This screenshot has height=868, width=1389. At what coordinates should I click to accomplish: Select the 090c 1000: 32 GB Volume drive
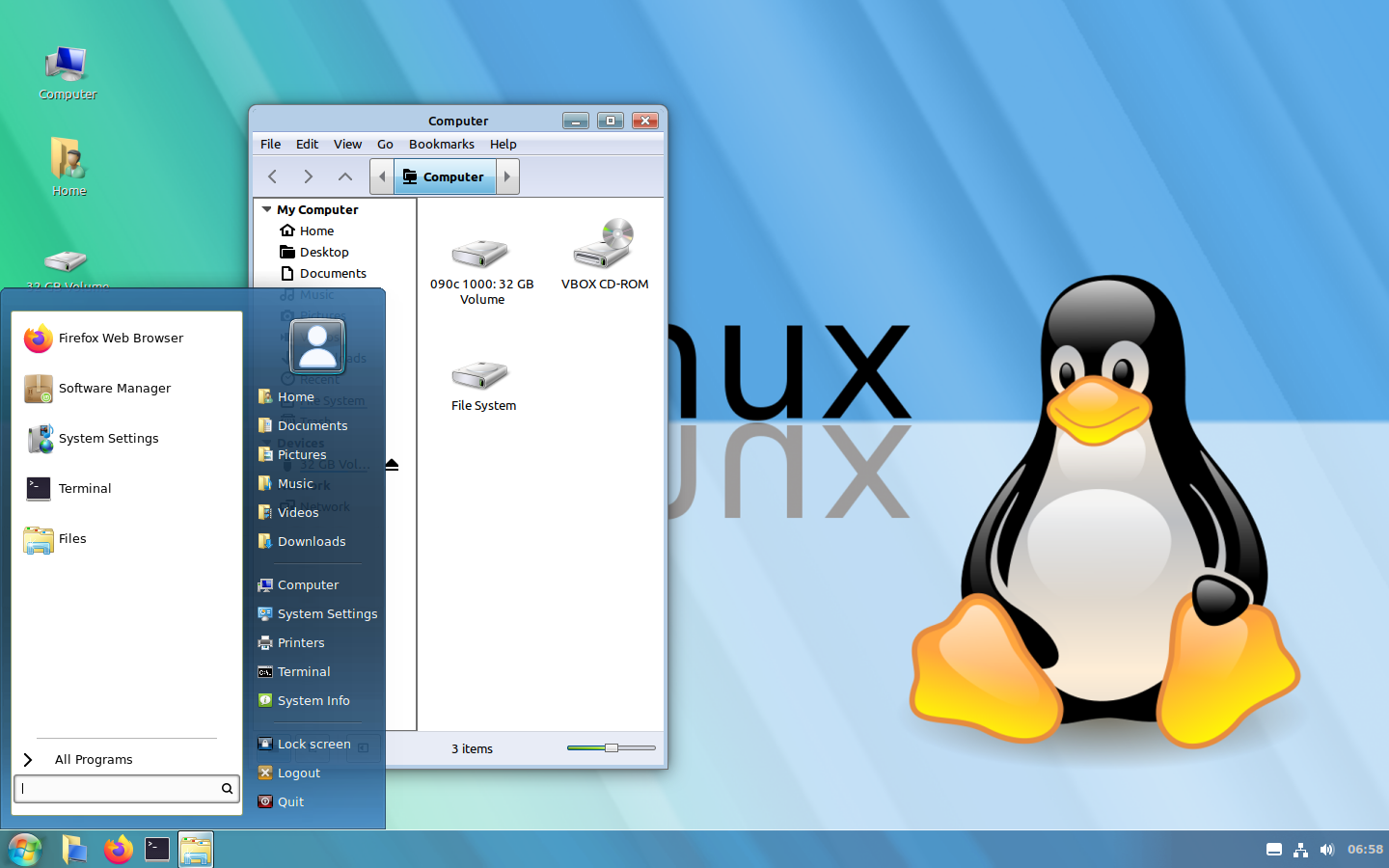click(481, 271)
